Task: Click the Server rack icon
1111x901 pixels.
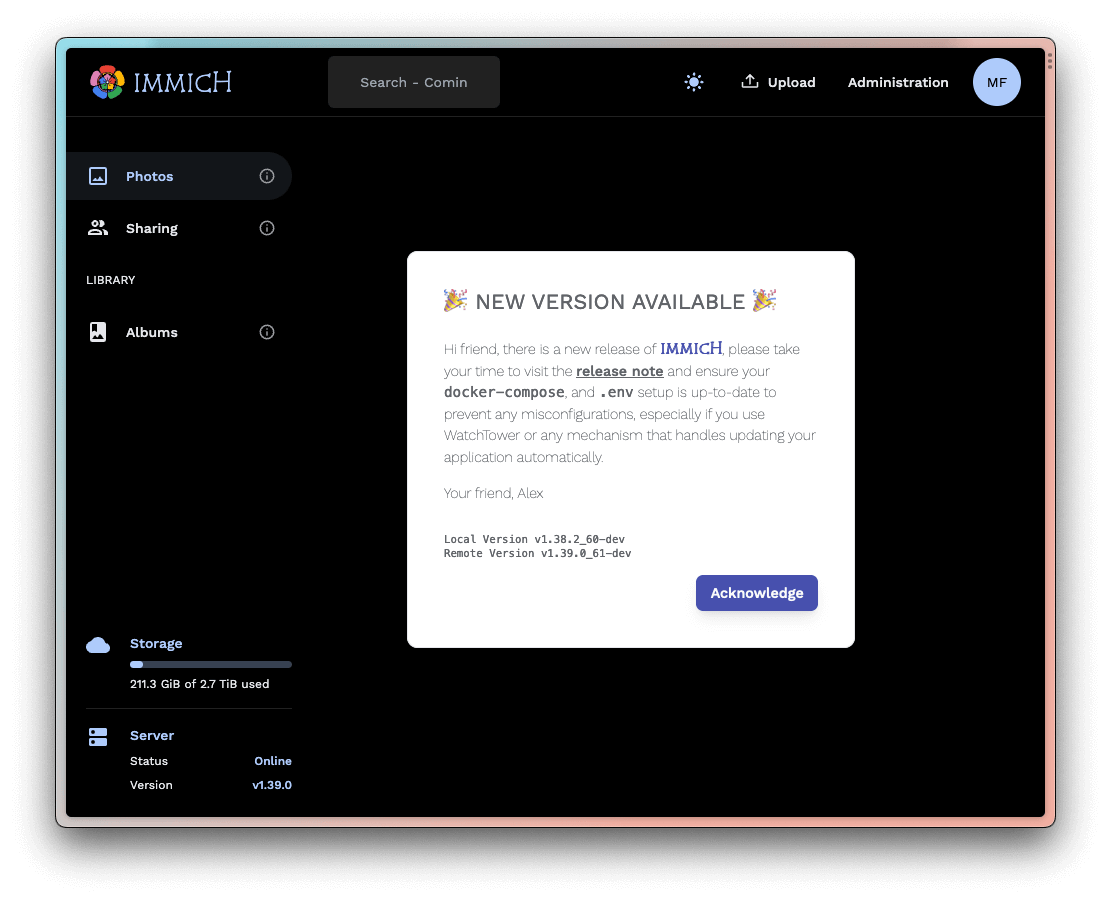Action: pyautogui.click(x=98, y=737)
